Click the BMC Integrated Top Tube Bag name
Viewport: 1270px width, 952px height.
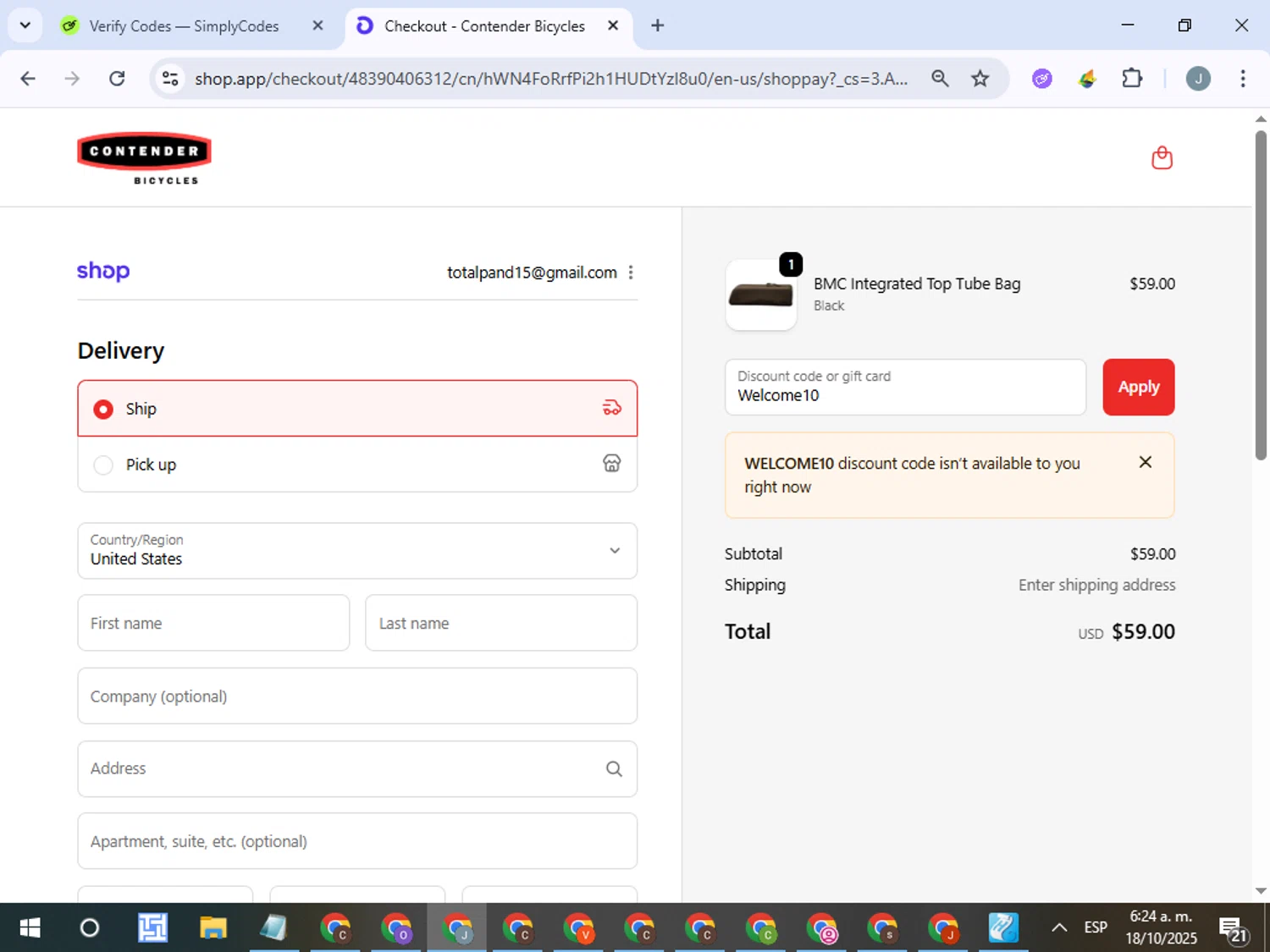[917, 283]
